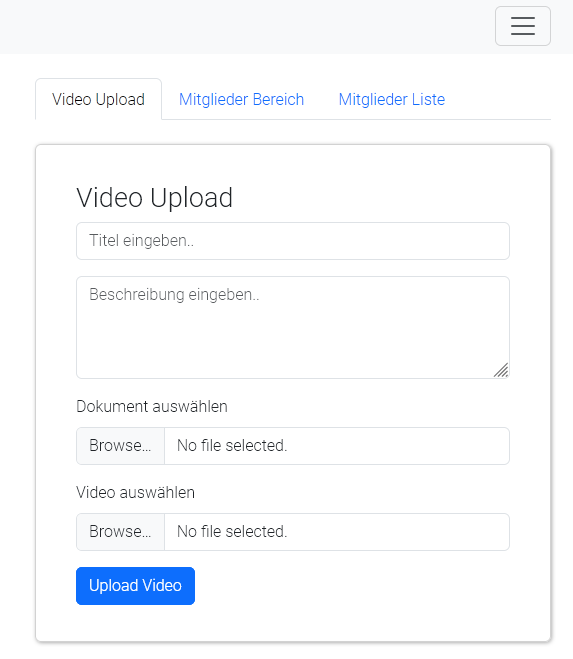Click the Dokument auswählen label
This screenshot has height=659, width=573.
pos(152,406)
